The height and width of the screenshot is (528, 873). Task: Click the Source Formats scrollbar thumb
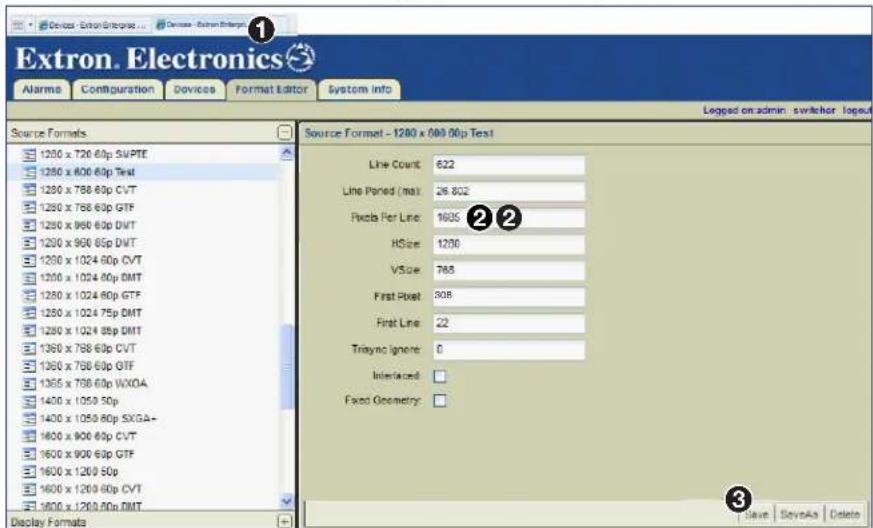287,368
